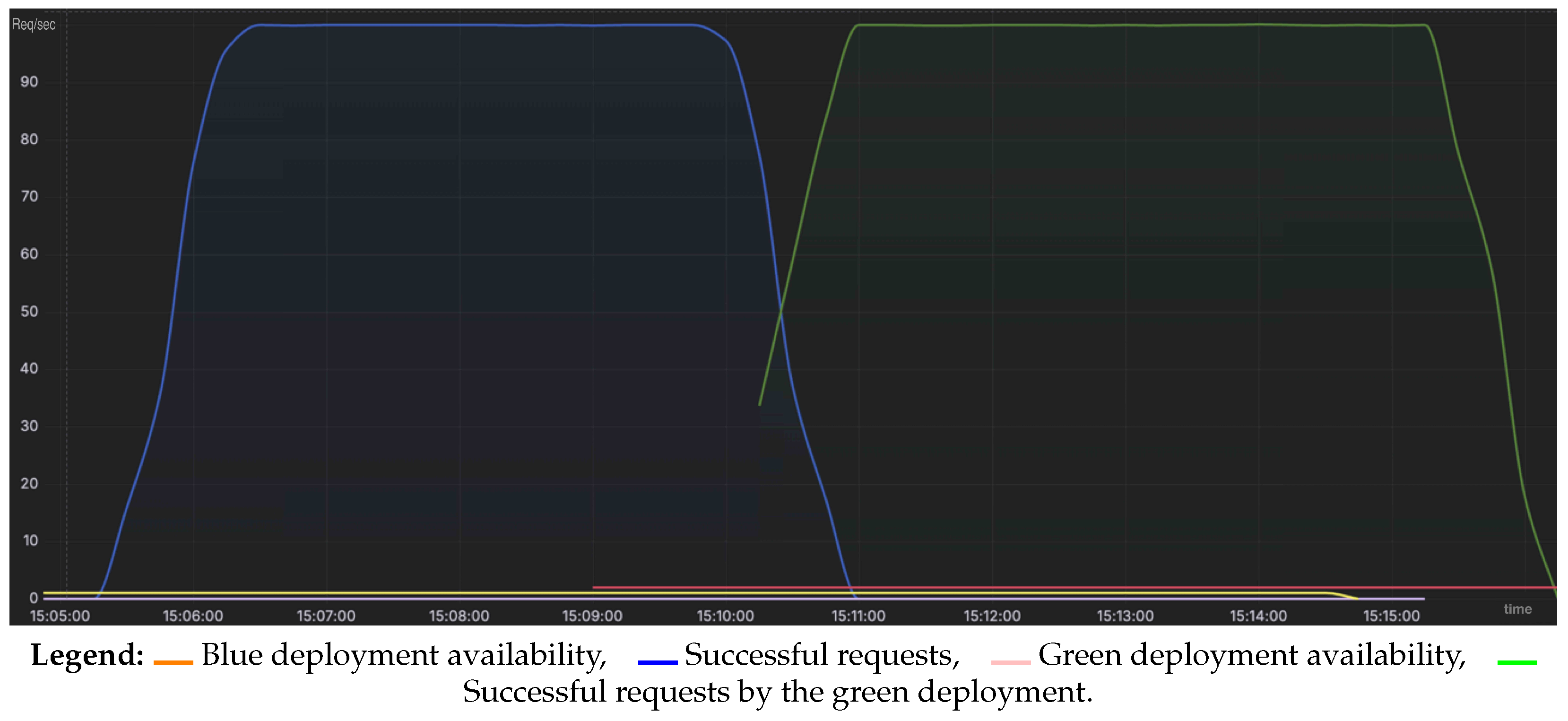Click the bold 'Legend:' label
1568x721 pixels.
tap(87, 656)
